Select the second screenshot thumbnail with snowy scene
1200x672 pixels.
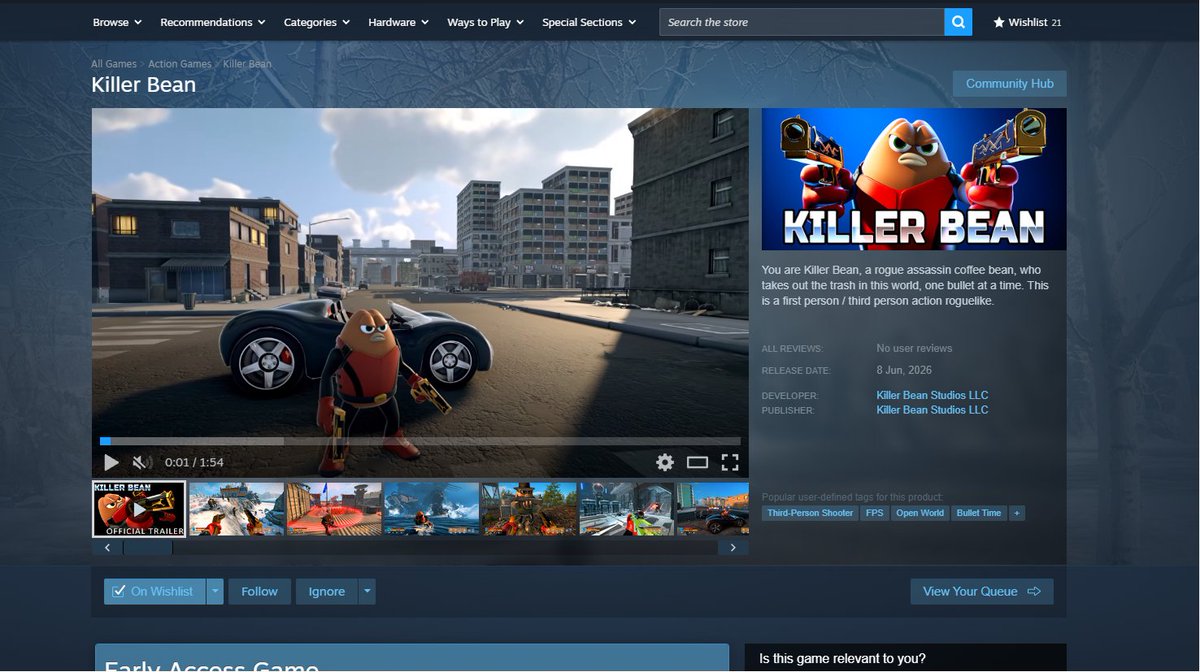237,509
